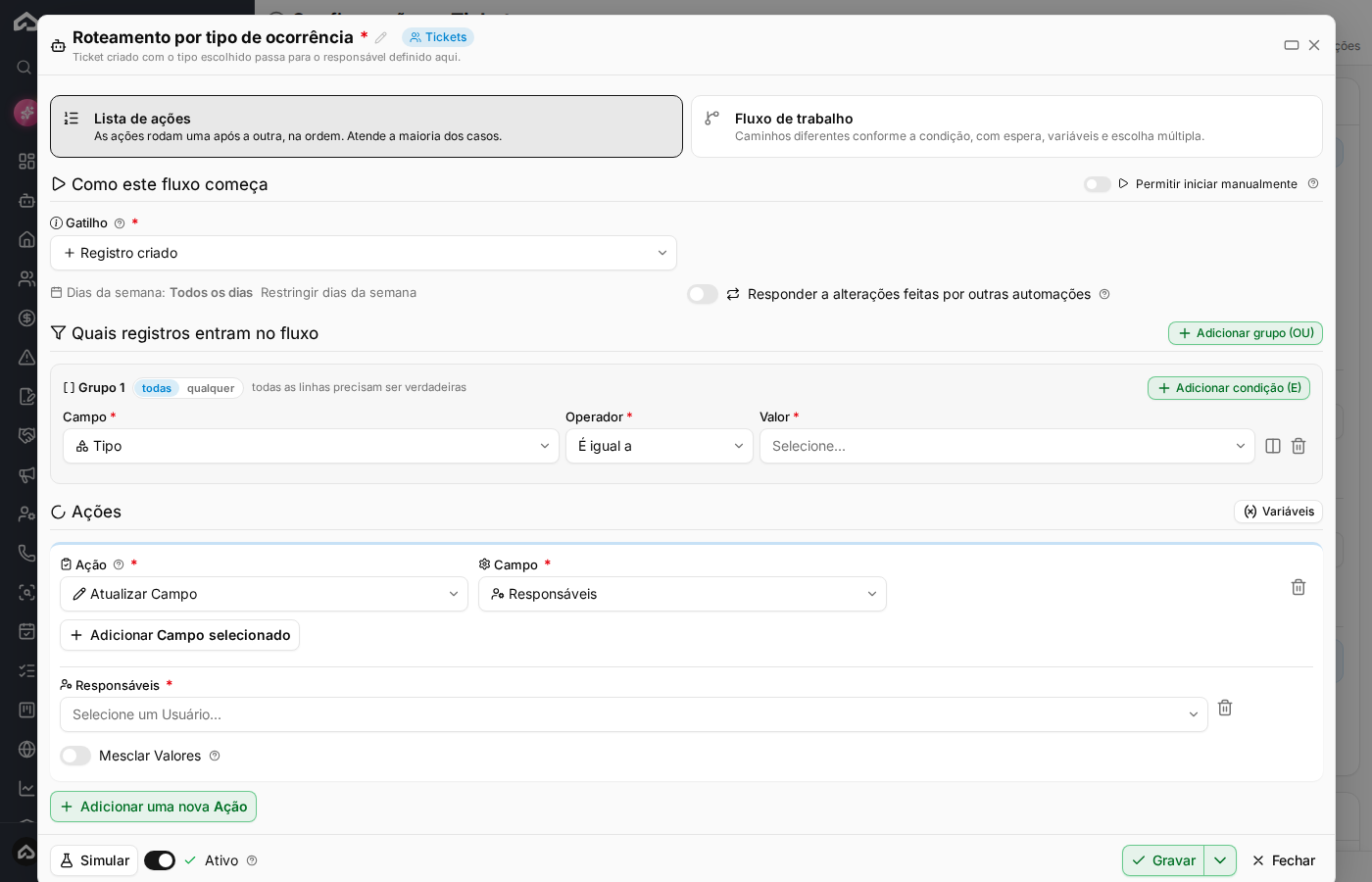Delete the action using the trash icon beside Campo
Screen dimensions: 1372x882
[1298, 587]
